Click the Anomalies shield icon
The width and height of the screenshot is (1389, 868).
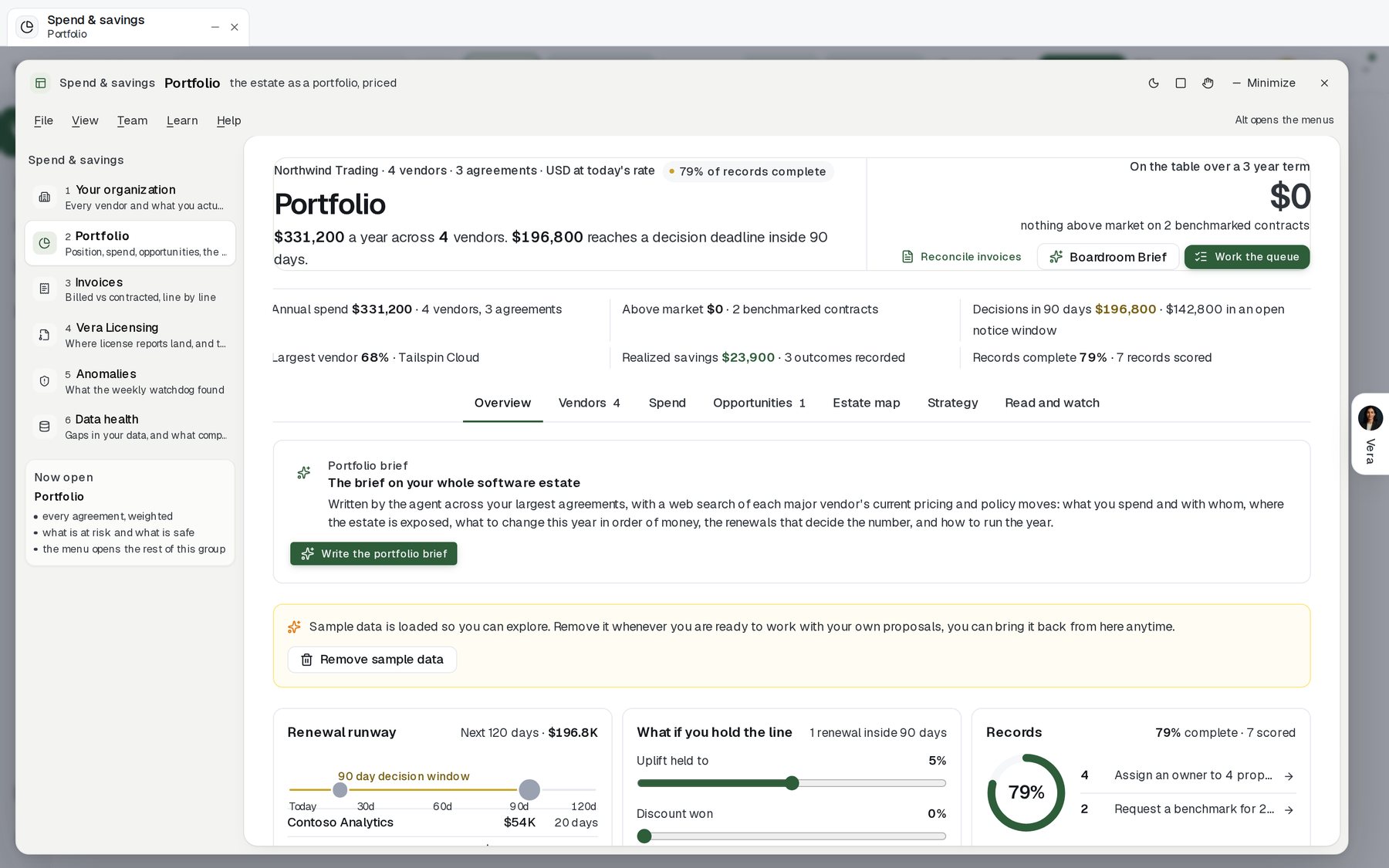[x=45, y=381]
